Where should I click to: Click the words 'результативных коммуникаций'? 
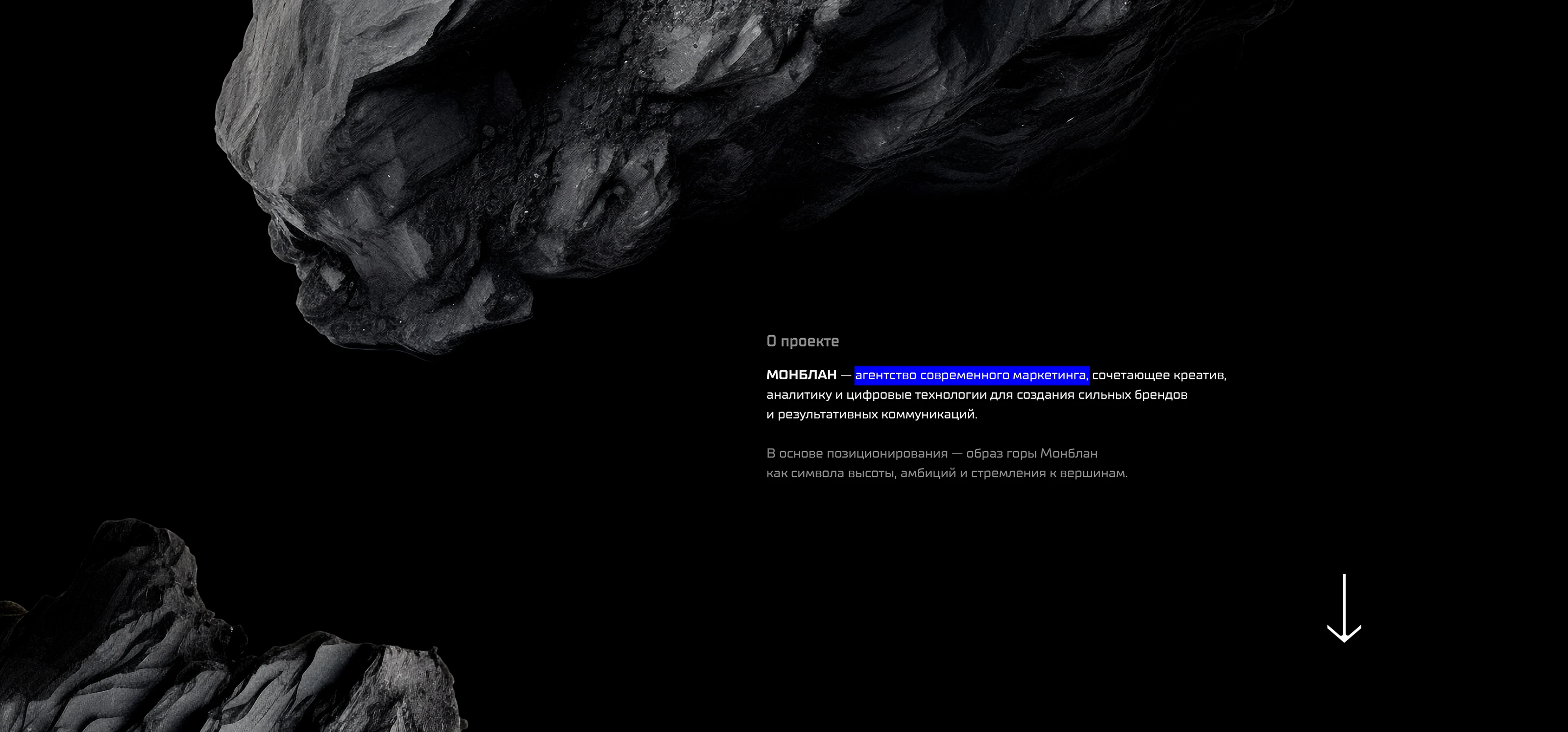click(x=877, y=415)
